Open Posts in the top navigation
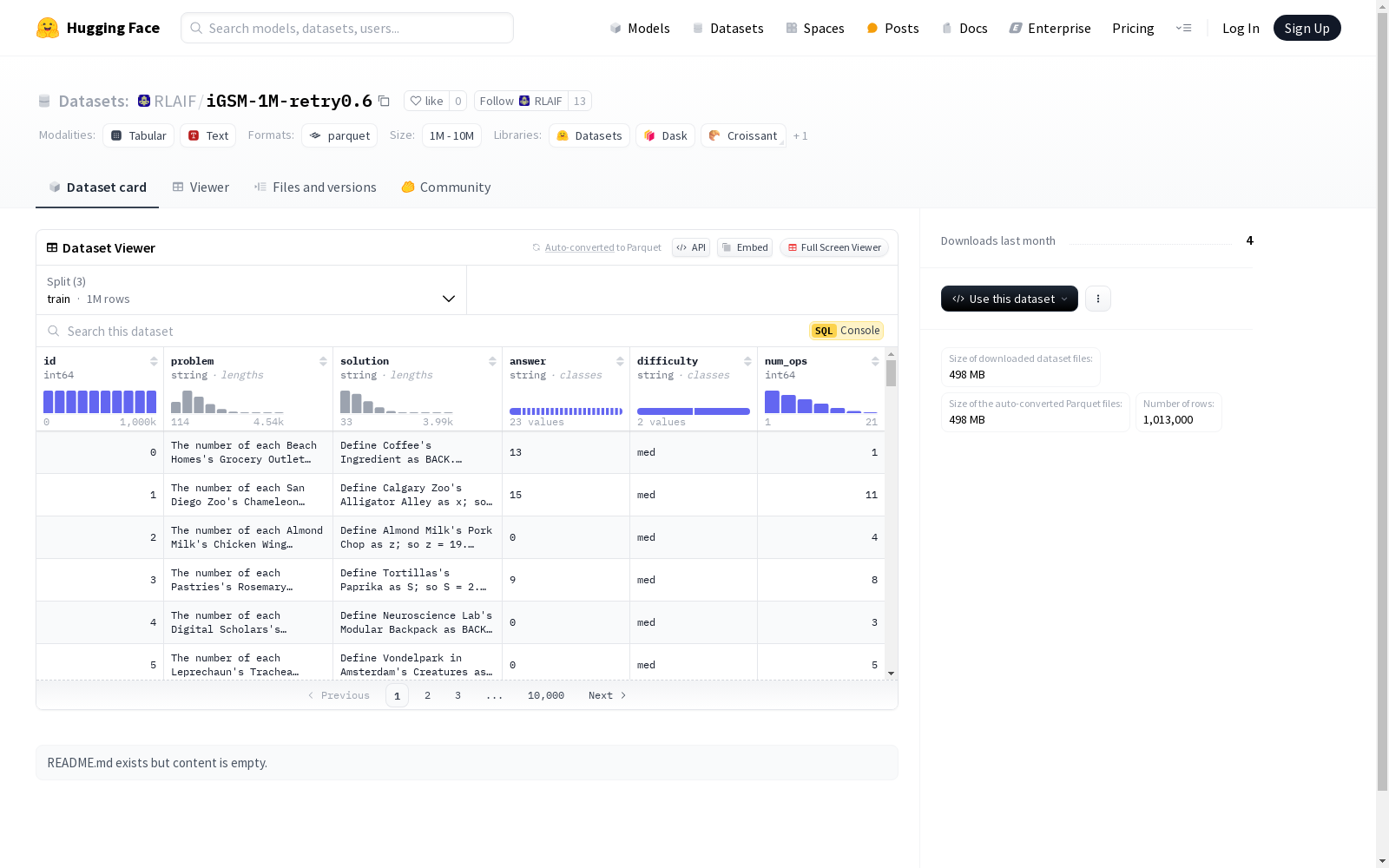Image resolution: width=1389 pixels, height=868 pixels. coord(892,28)
